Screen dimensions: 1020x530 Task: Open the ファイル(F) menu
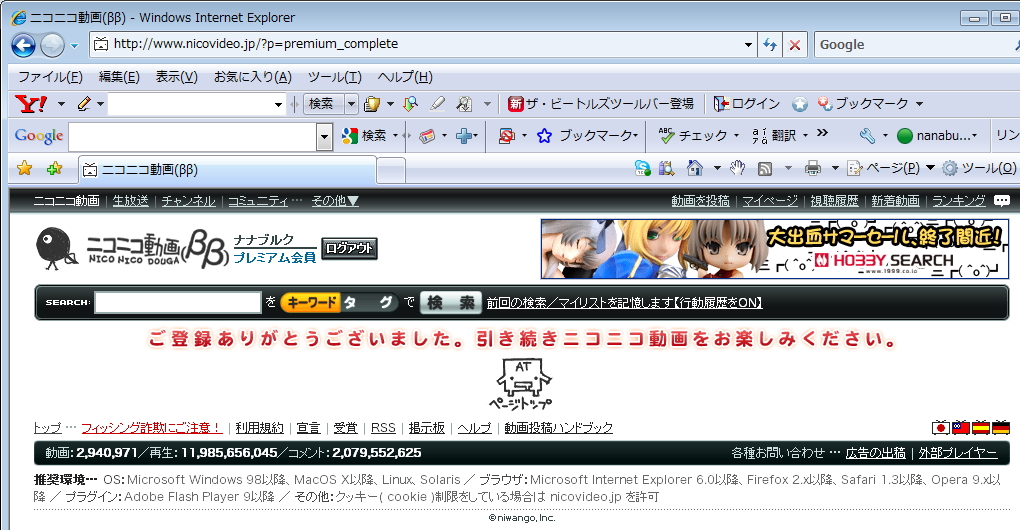point(50,77)
